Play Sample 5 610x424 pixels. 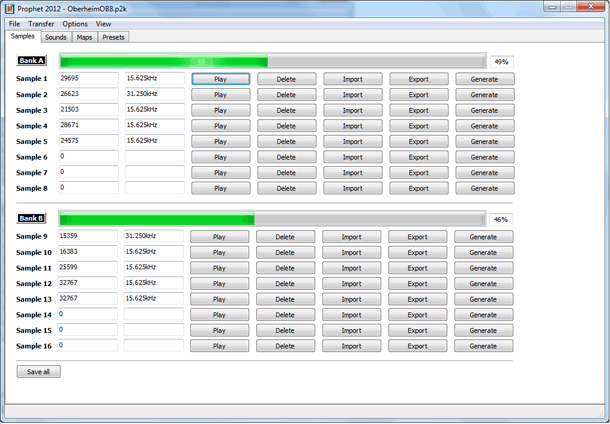coord(221,142)
